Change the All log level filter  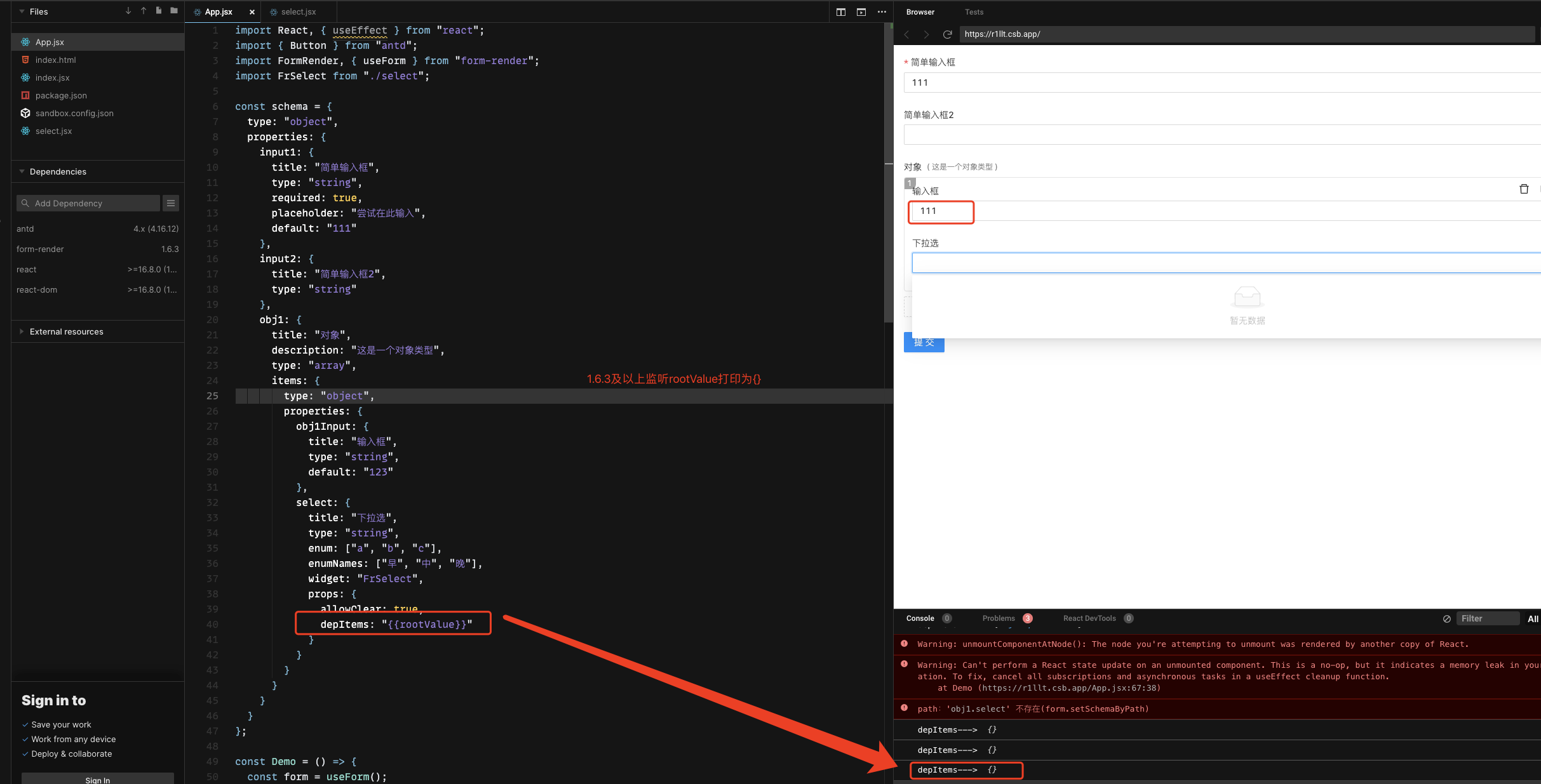1533,618
